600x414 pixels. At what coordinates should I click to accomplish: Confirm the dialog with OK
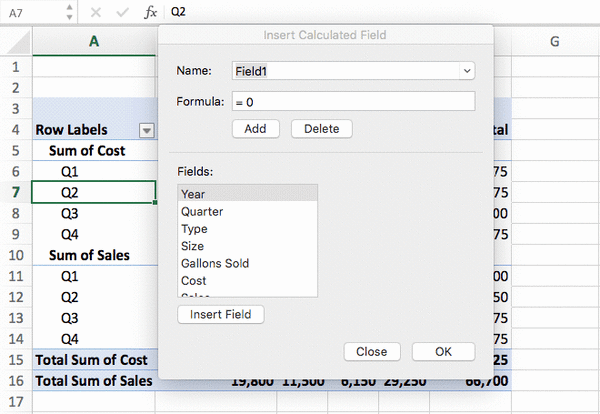(x=443, y=352)
